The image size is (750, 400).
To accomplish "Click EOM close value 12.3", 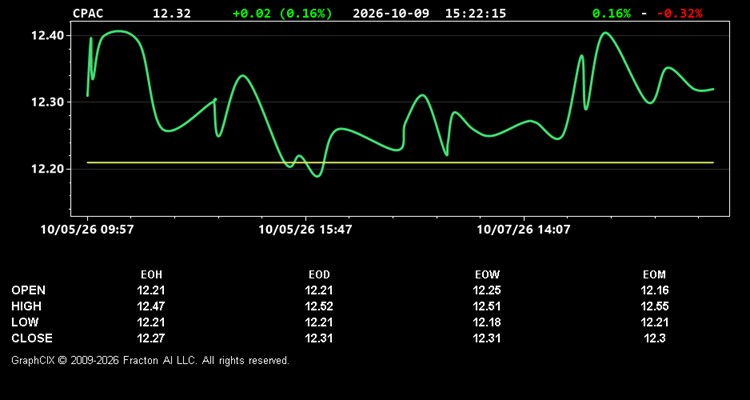I will [x=654, y=338].
